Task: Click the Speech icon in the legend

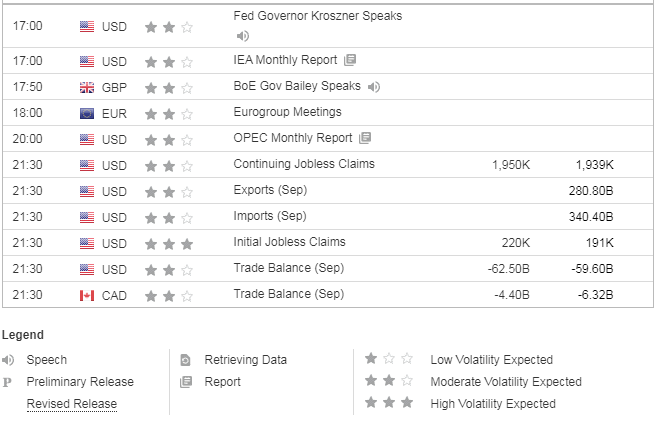Action: (8, 360)
